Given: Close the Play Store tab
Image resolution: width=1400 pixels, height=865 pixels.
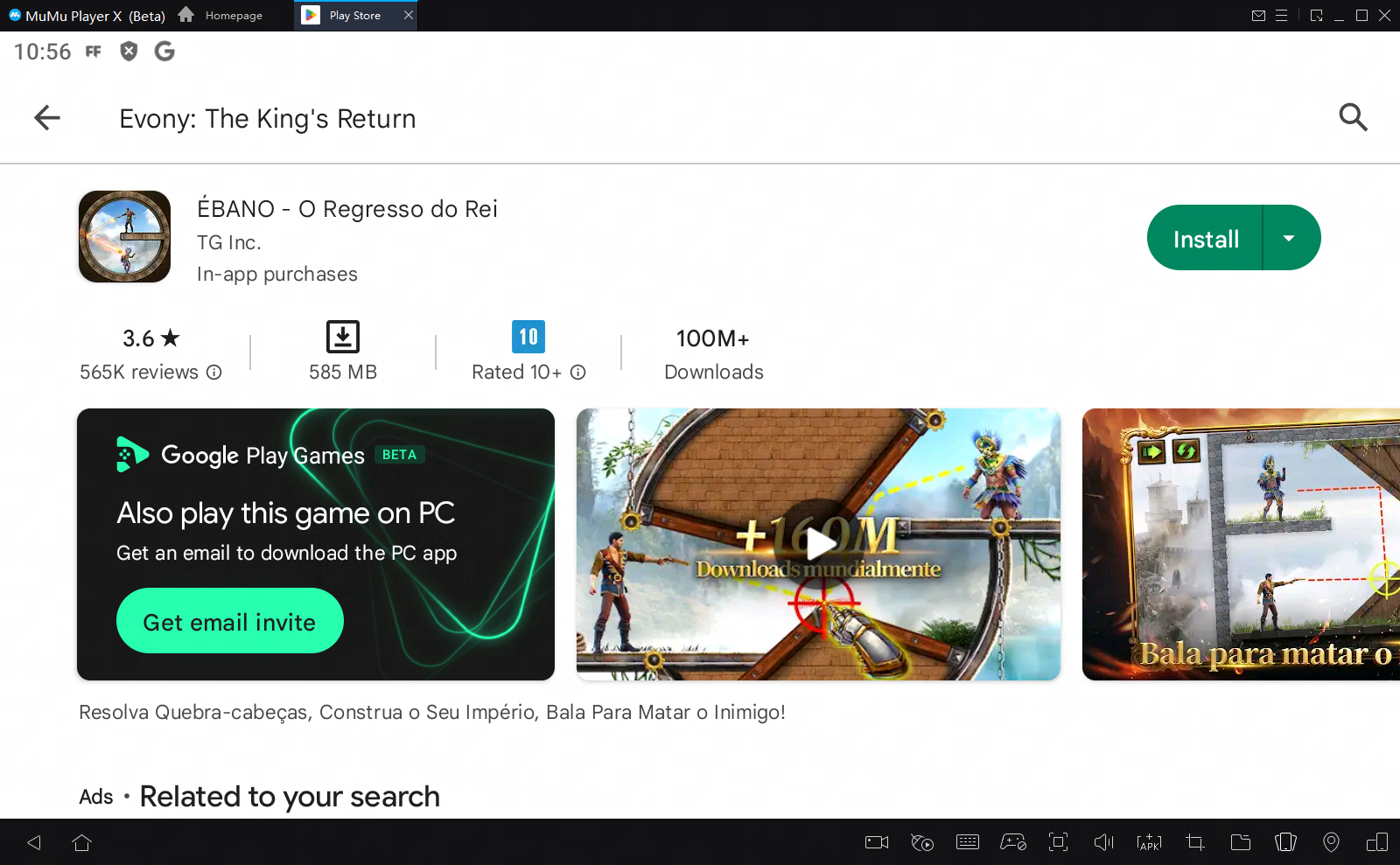Looking at the screenshot, I should click(408, 16).
